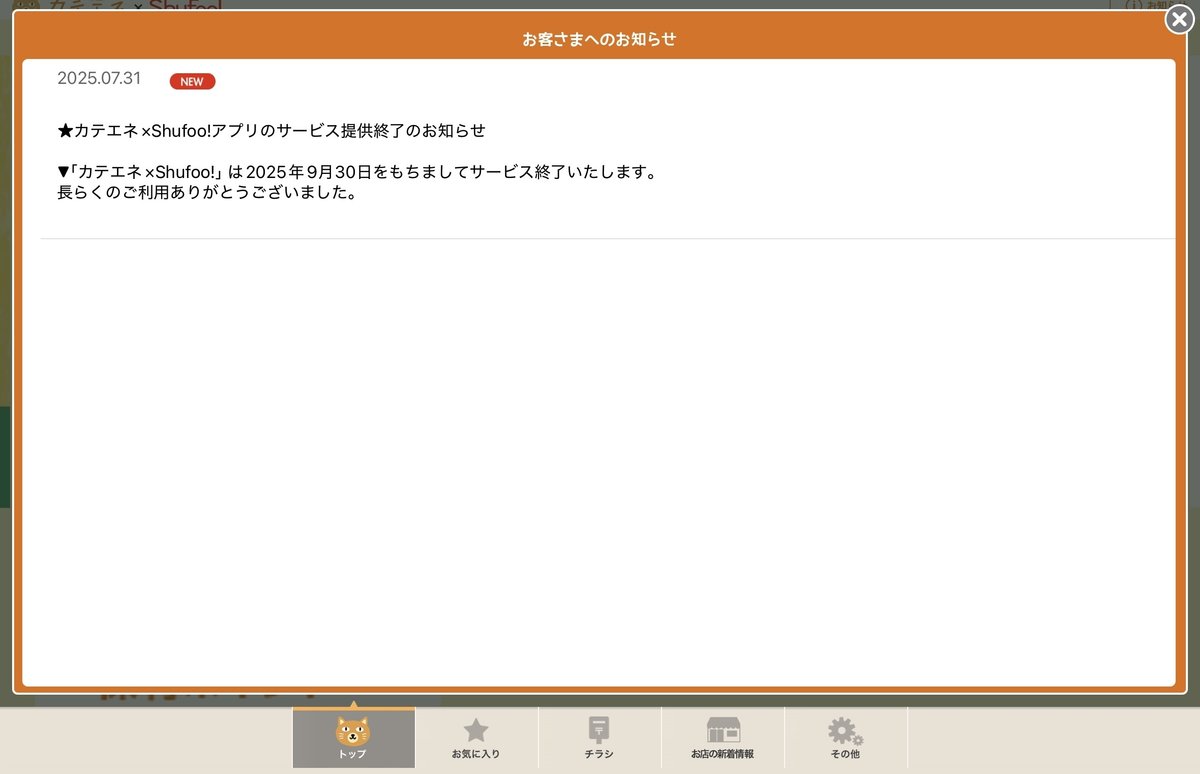Viewport: 1200px width, 774px height.
Task: Click the red NEW badge on the notice
Action: coord(191,81)
